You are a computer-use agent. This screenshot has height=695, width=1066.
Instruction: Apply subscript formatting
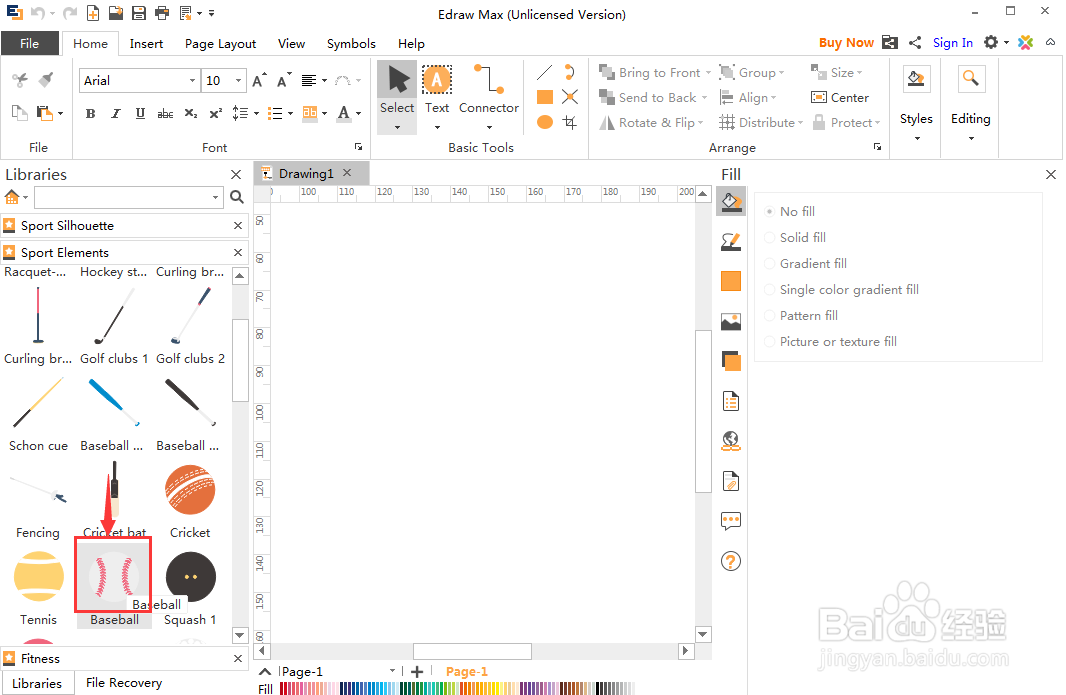point(191,114)
